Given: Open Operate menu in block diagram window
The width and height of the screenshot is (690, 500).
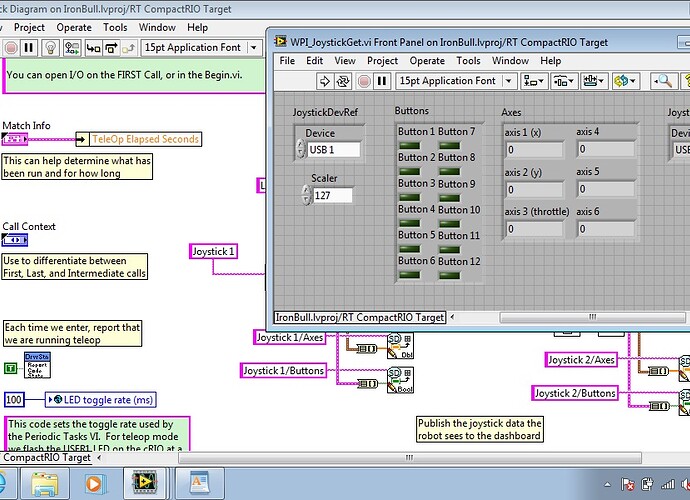Looking at the screenshot, I should tap(74, 27).
